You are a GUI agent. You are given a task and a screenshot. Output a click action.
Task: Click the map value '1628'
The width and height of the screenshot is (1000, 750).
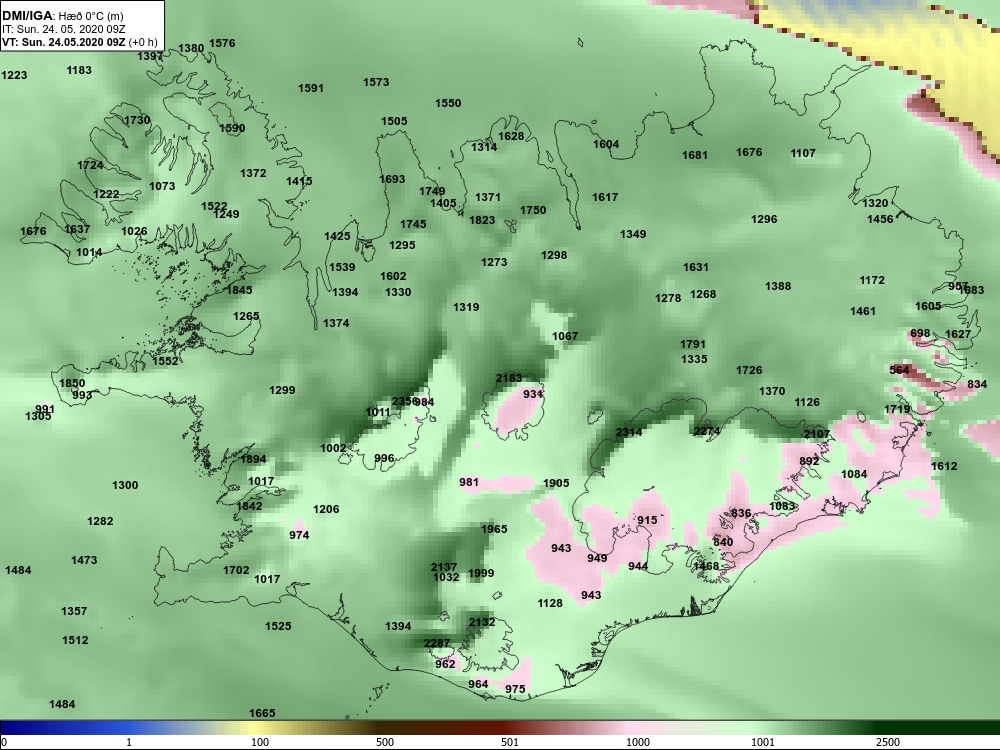[x=511, y=136]
